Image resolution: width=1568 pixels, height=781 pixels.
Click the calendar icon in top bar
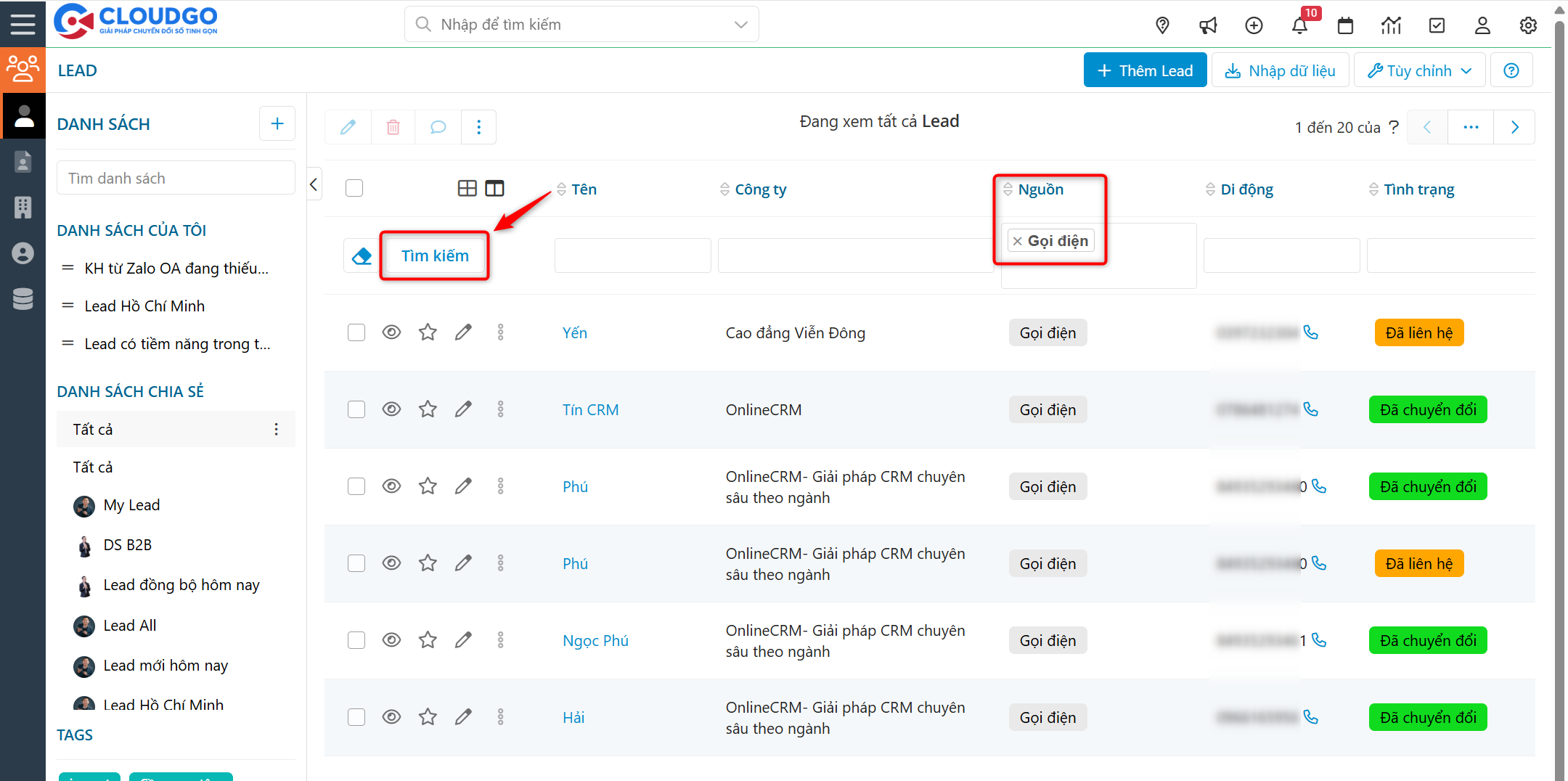click(1345, 26)
